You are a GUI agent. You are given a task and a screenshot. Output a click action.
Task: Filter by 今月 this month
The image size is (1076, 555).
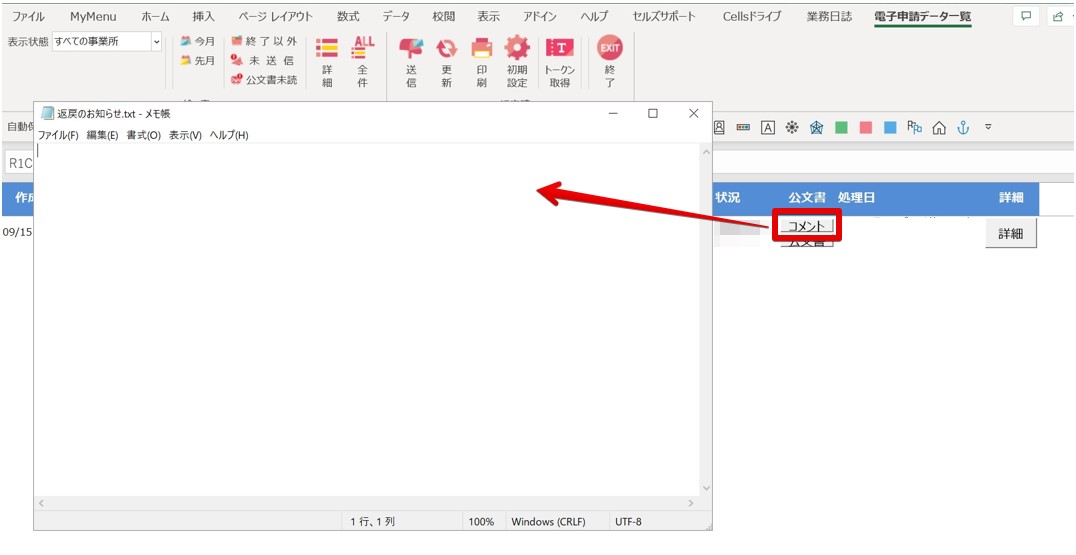click(x=198, y=41)
